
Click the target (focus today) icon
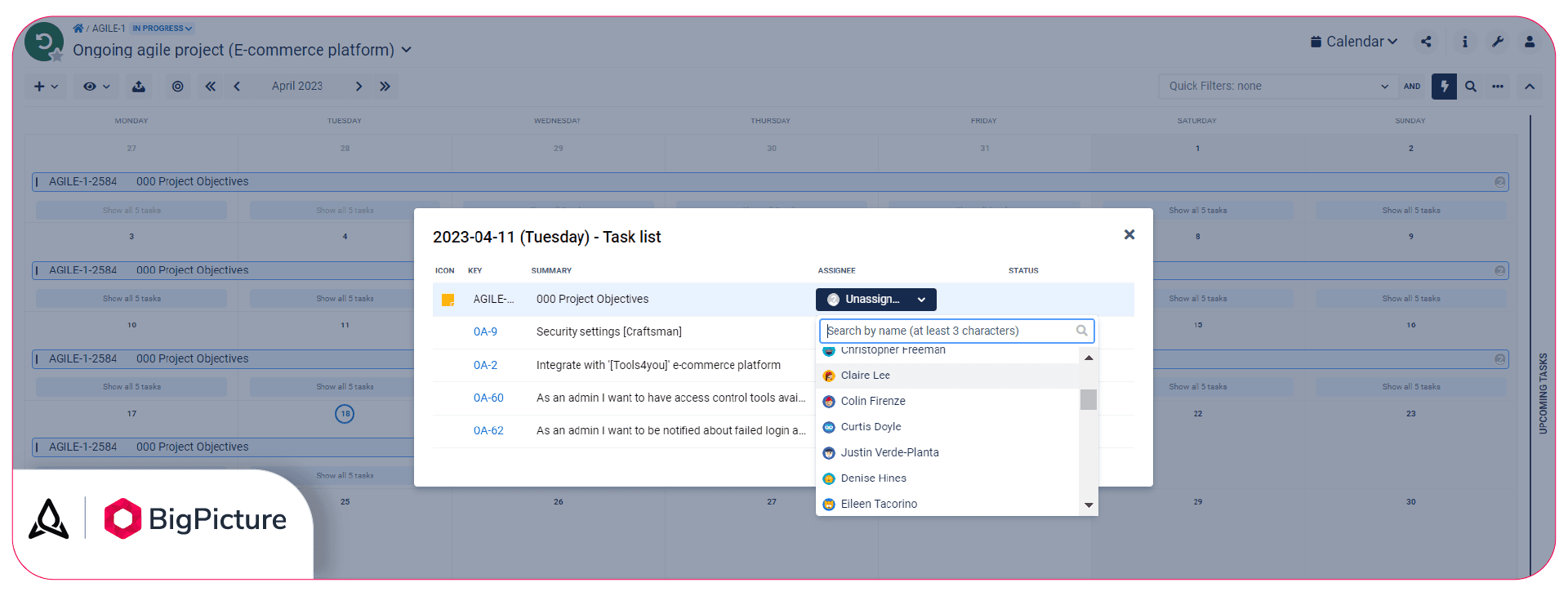pyautogui.click(x=177, y=87)
